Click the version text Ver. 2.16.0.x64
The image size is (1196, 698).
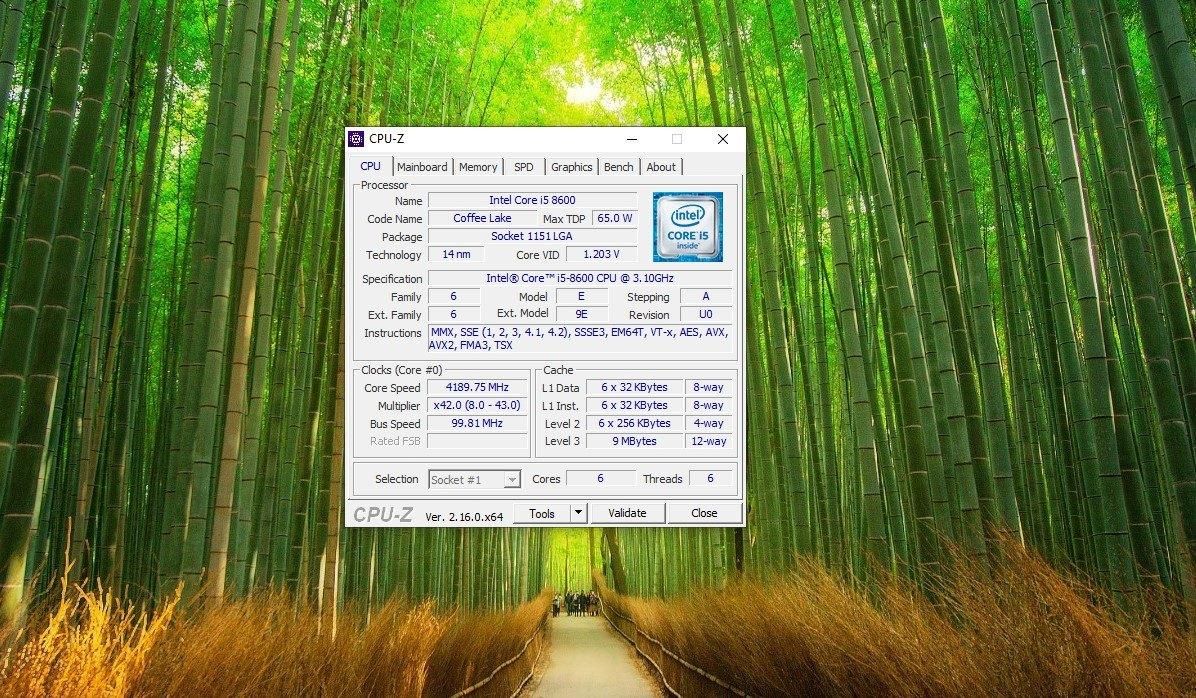(x=464, y=516)
